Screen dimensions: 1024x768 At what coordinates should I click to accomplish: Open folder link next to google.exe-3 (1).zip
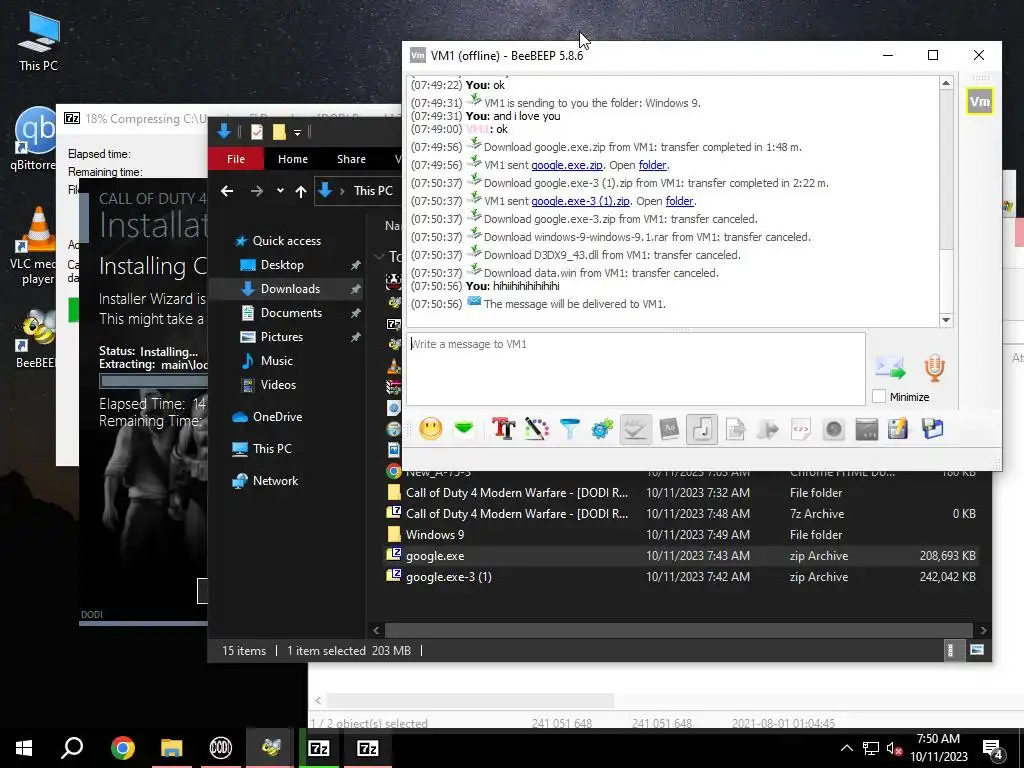coord(679,201)
